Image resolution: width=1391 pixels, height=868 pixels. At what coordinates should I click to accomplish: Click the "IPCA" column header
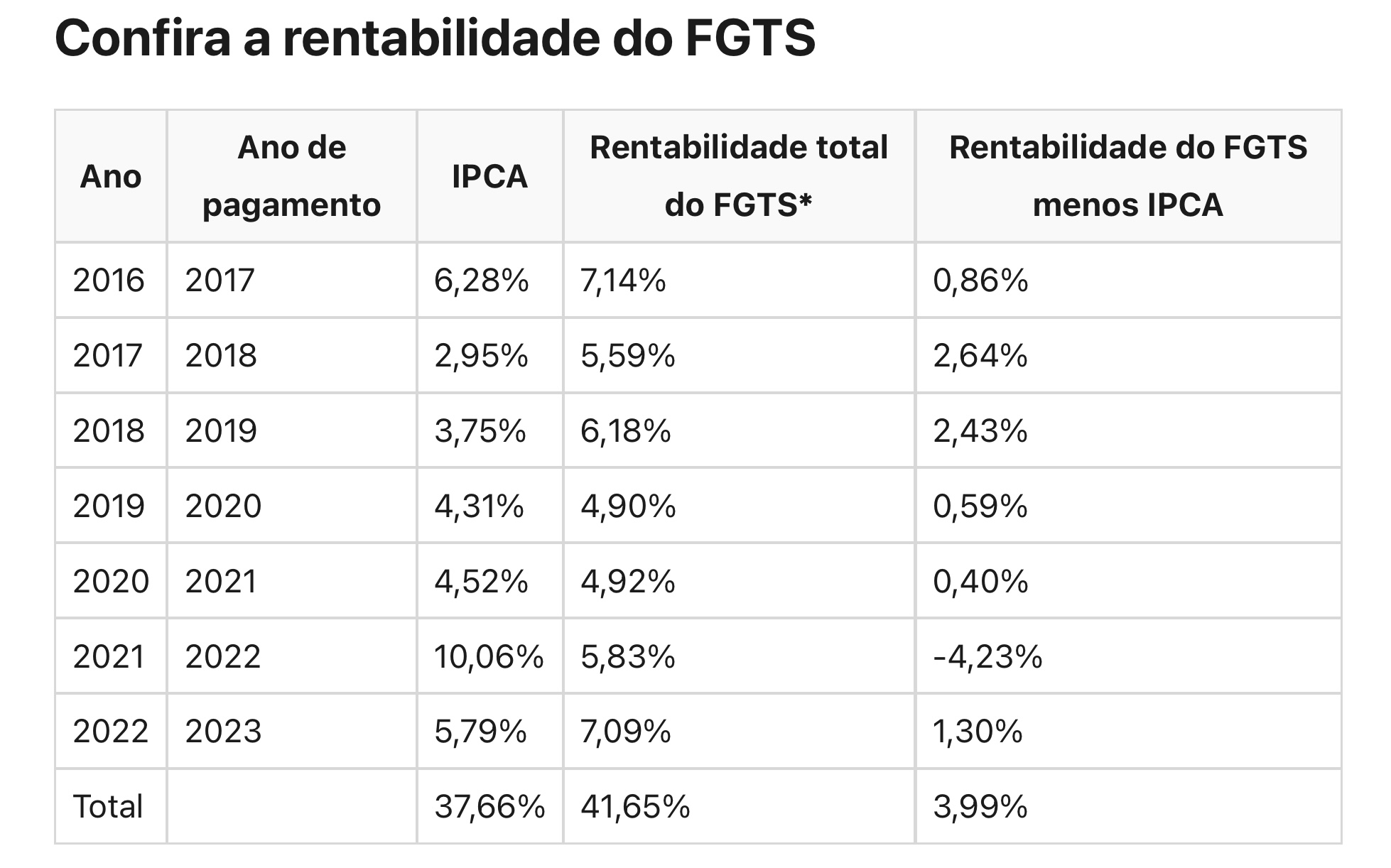coord(489,176)
